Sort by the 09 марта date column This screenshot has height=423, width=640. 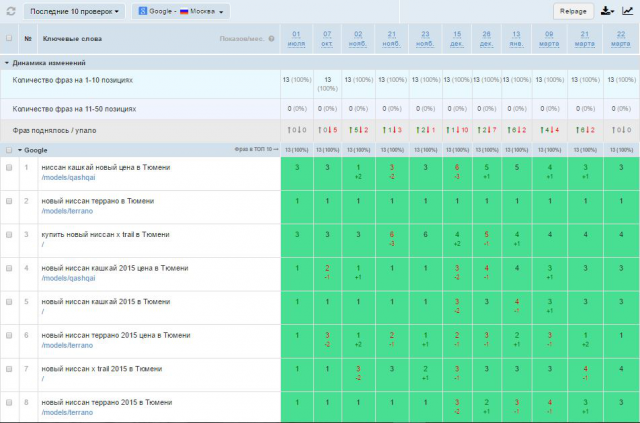[x=549, y=39]
